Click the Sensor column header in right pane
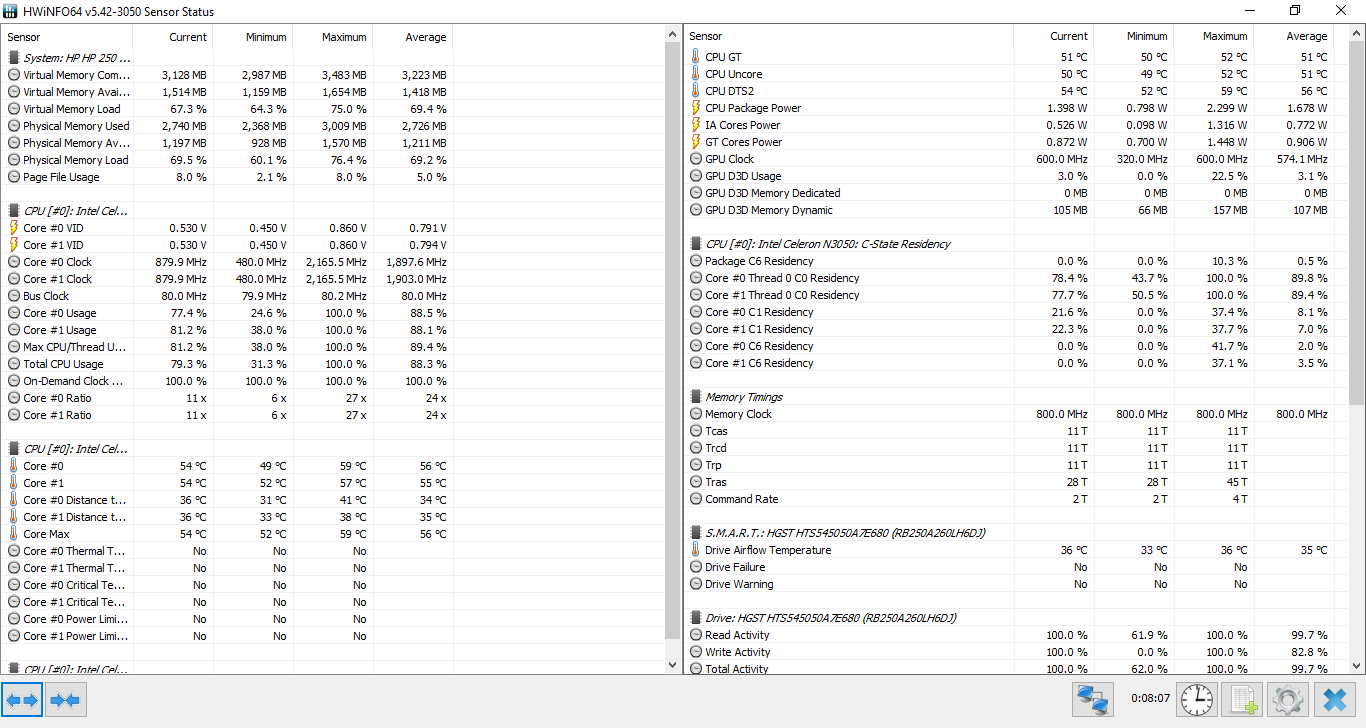Image resolution: width=1366 pixels, height=728 pixels. pos(849,36)
